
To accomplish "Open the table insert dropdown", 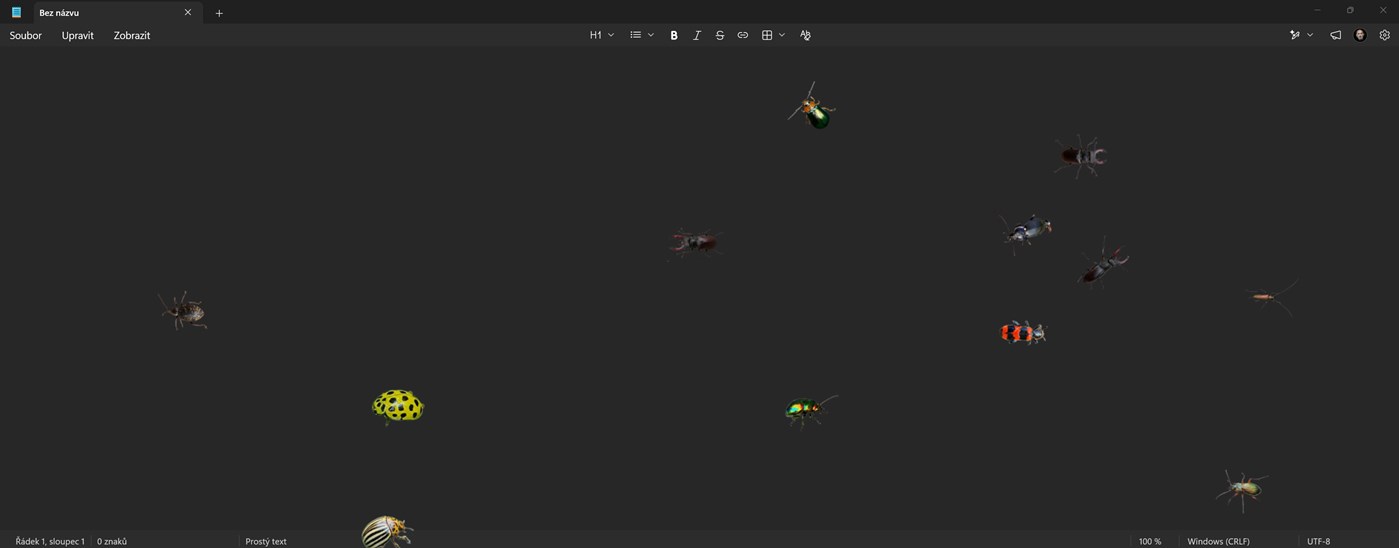I will [x=773, y=35].
